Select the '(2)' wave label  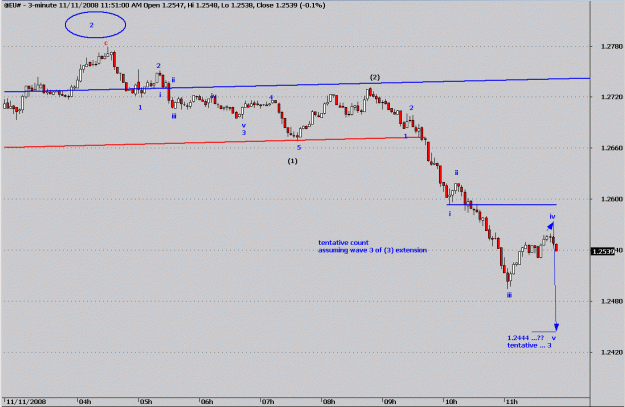point(375,77)
